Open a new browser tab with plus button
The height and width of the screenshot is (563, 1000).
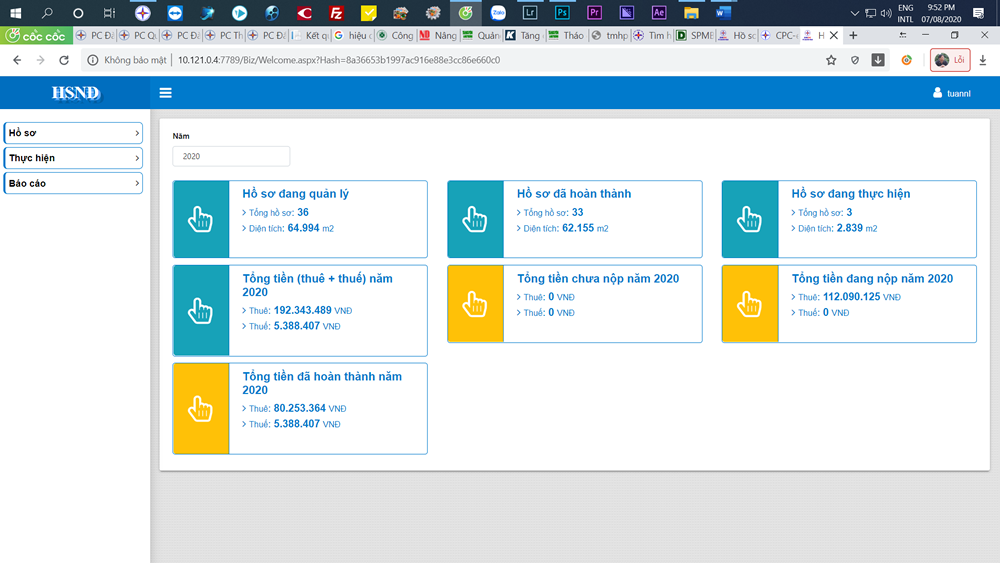click(x=853, y=36)
